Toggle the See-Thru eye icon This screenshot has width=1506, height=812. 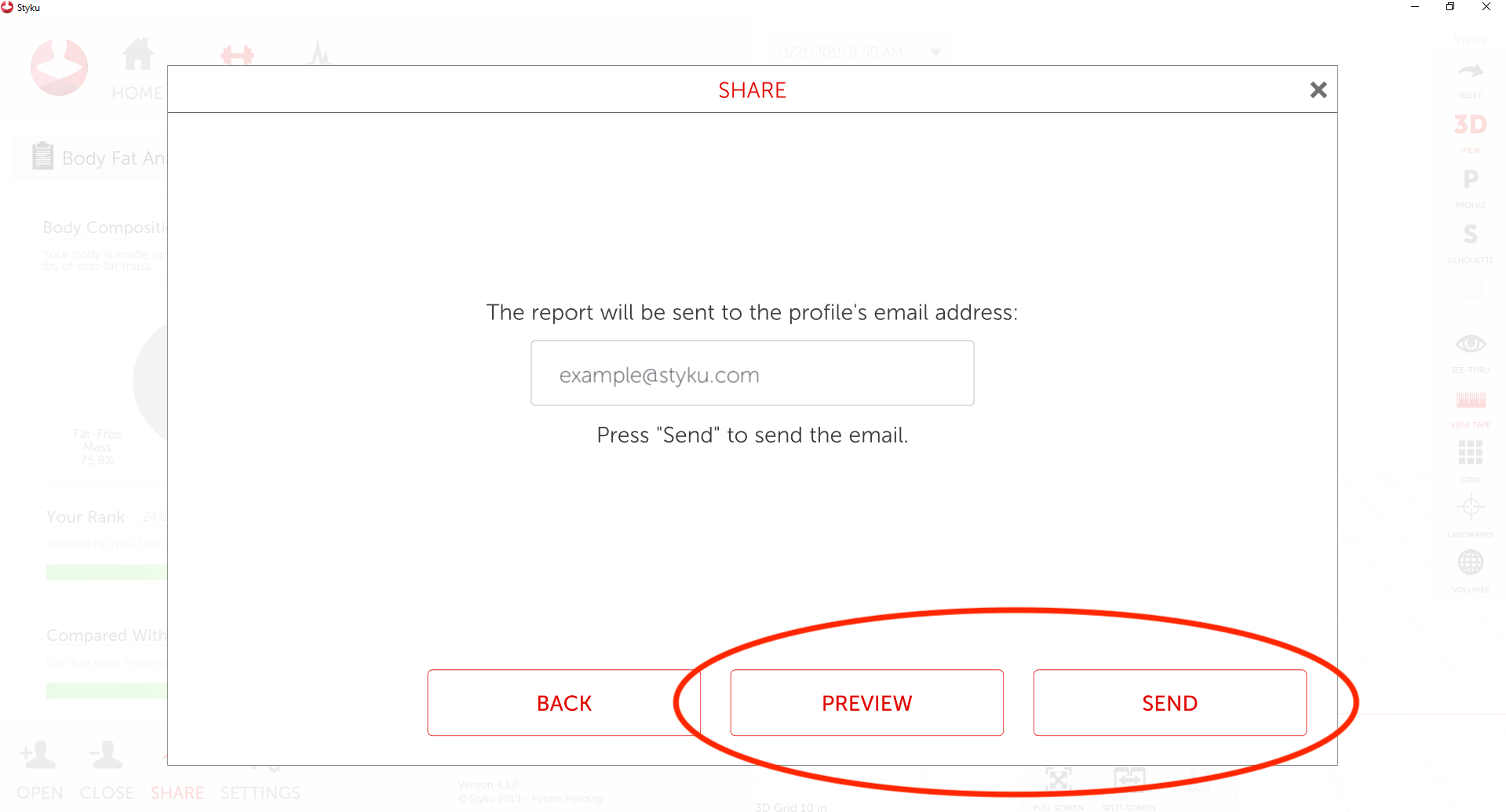pyautogui.click(x=1470, y=344)
